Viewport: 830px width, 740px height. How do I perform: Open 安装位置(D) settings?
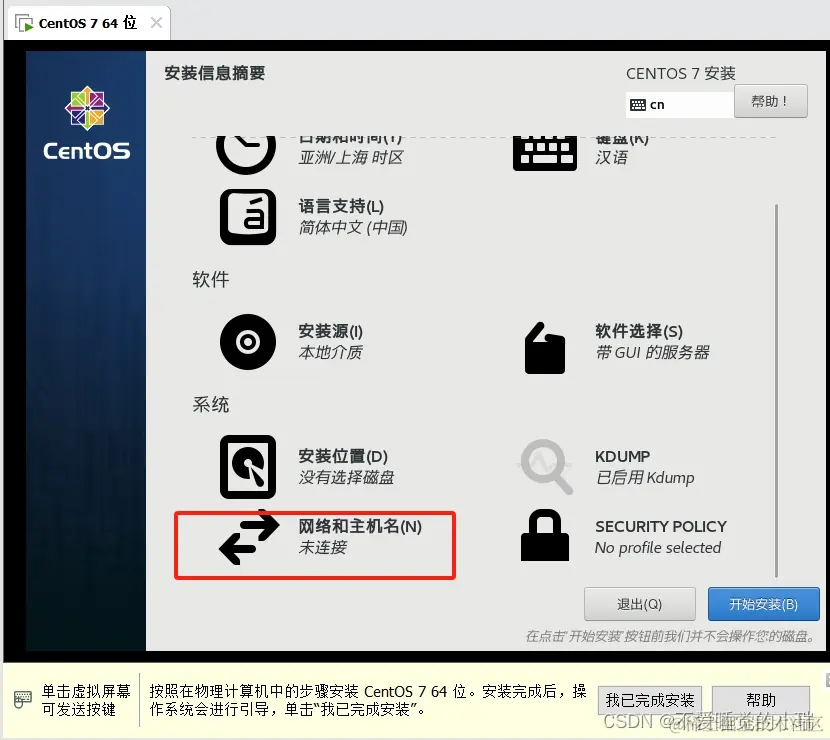pyautogui.click(x=343, y=456)
